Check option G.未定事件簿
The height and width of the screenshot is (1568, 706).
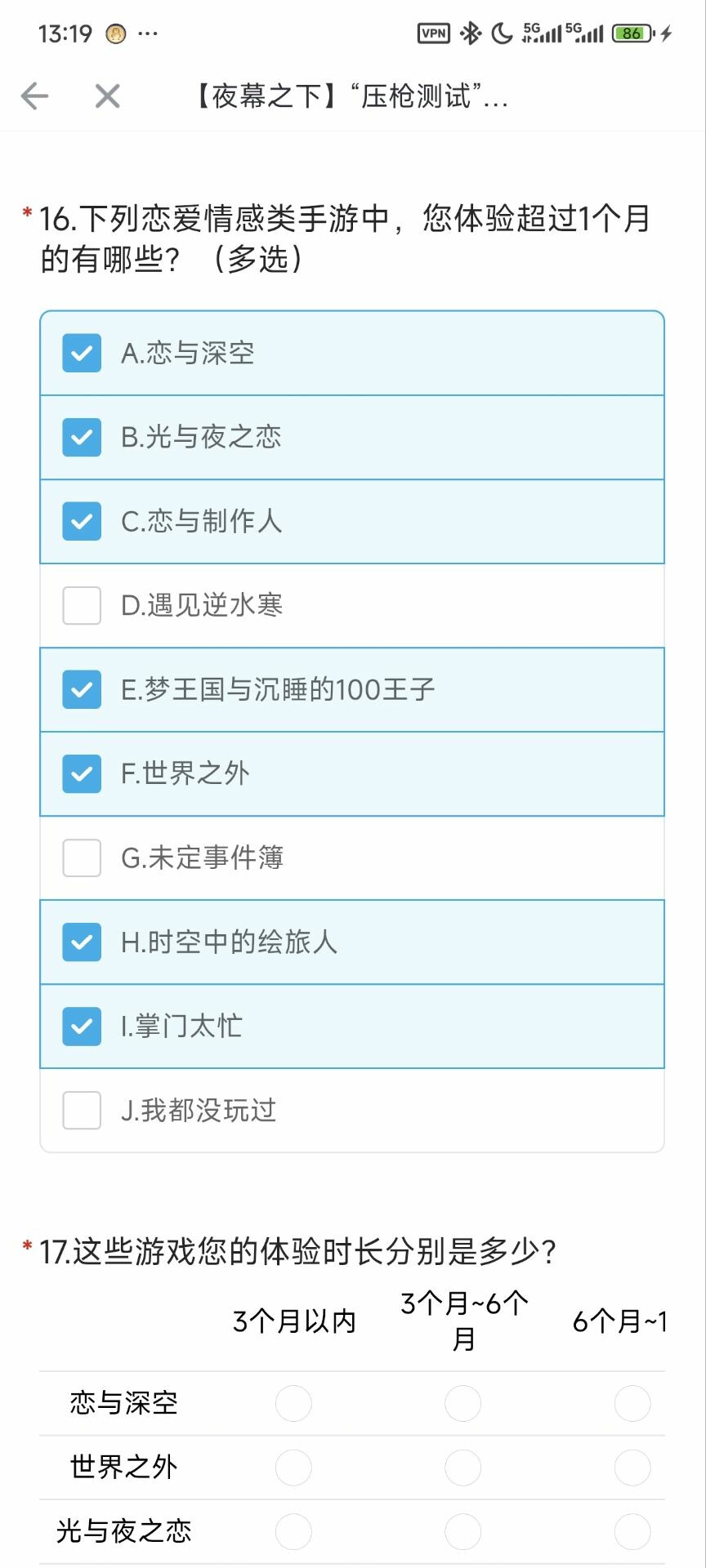82,857
